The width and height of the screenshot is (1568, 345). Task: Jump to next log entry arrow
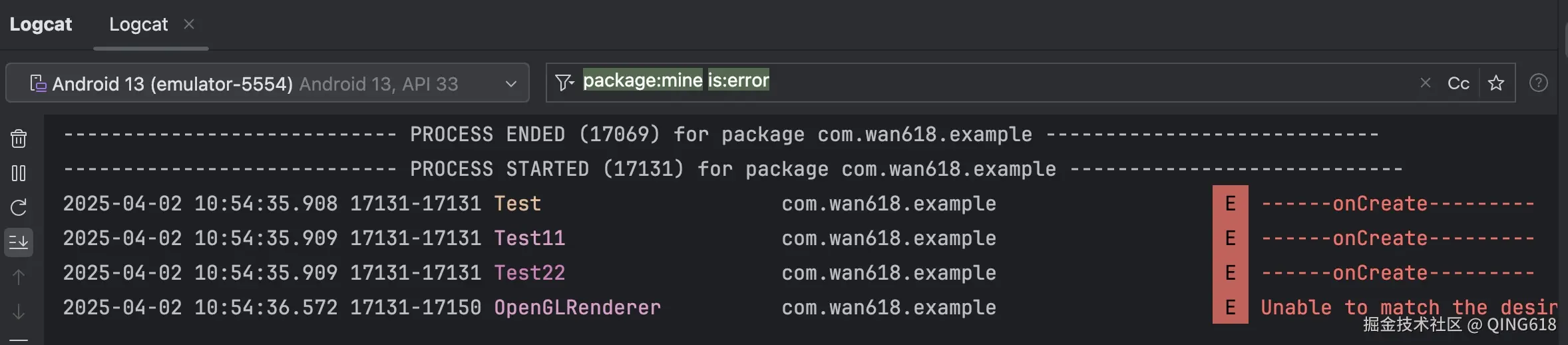[19, 312]
